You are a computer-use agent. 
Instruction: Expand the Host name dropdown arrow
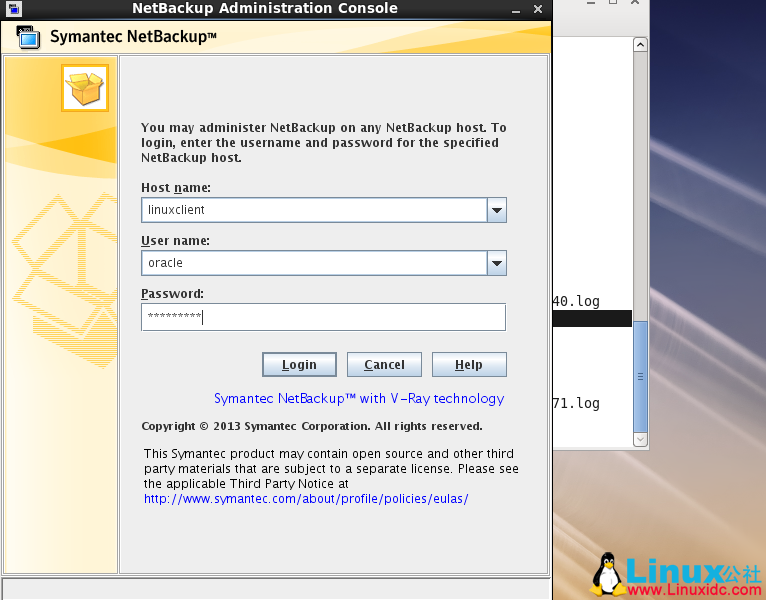click(497, 210)
